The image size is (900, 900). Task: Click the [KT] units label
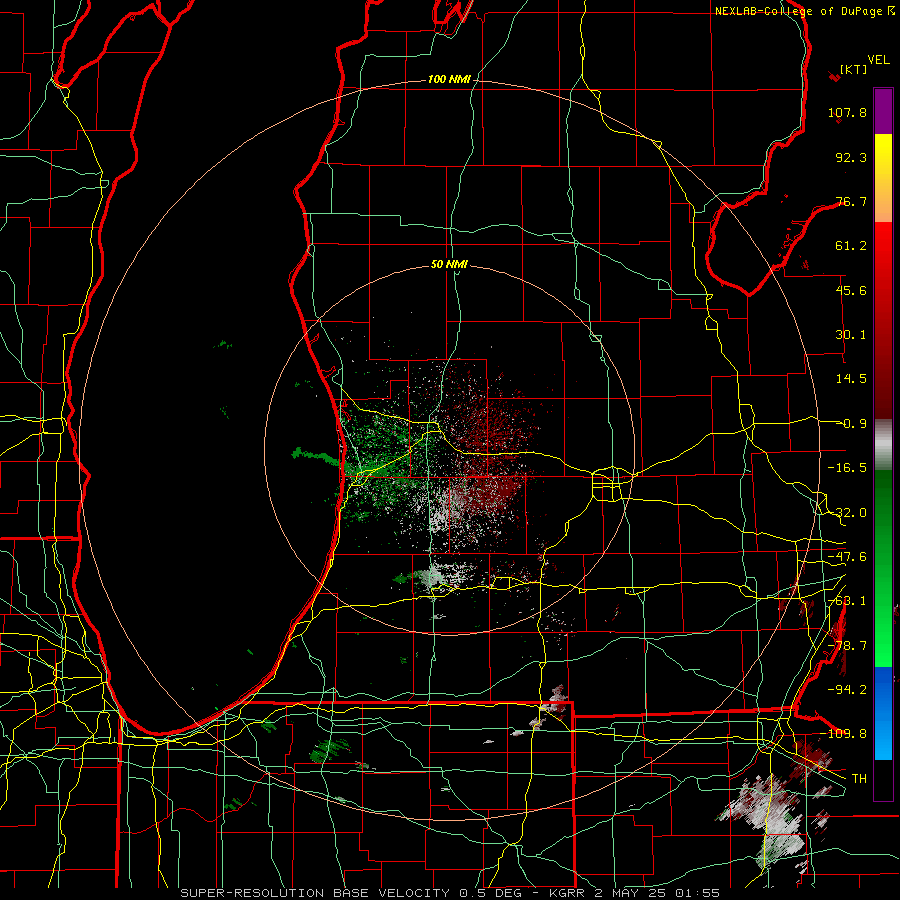pyautogui.click(x=853, y=69)
